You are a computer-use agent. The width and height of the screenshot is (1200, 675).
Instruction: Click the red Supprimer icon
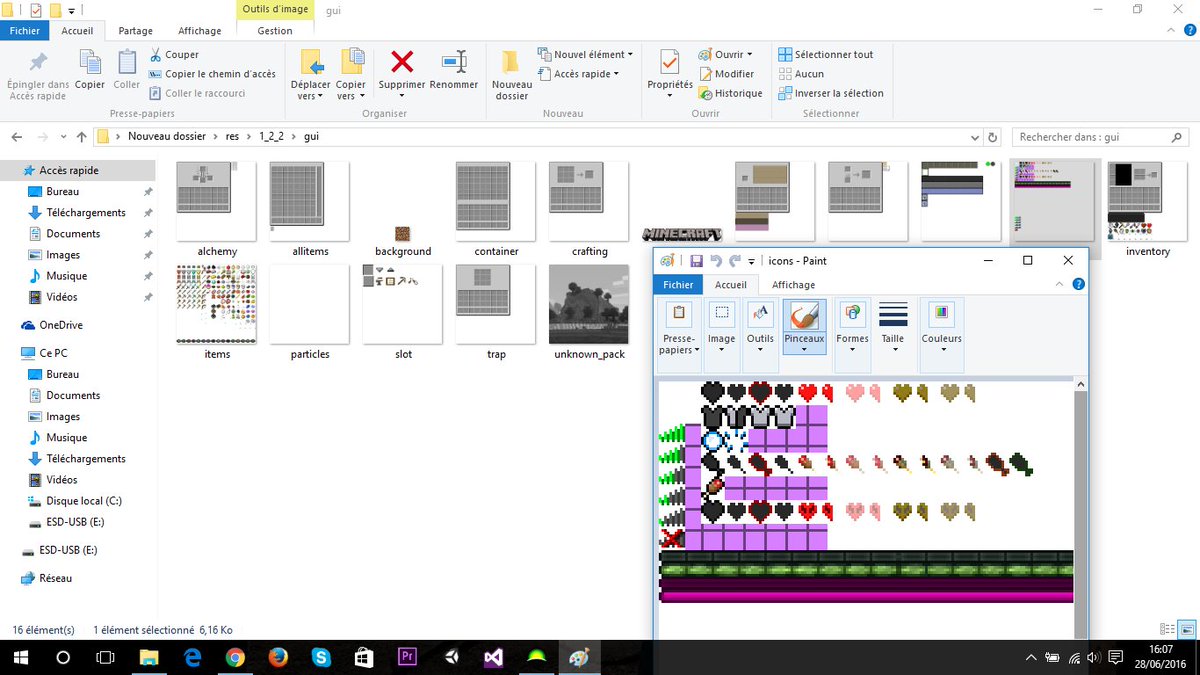pyautogui.click(x=402, y=62)
